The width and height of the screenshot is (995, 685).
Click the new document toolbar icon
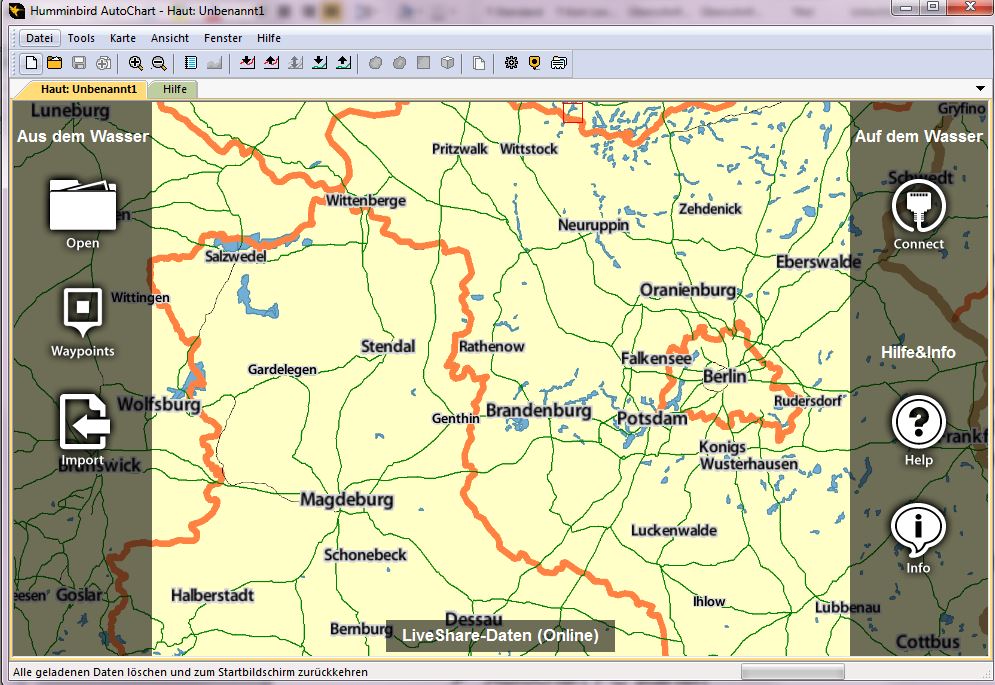pyautogui.click(x=32, y=63)
